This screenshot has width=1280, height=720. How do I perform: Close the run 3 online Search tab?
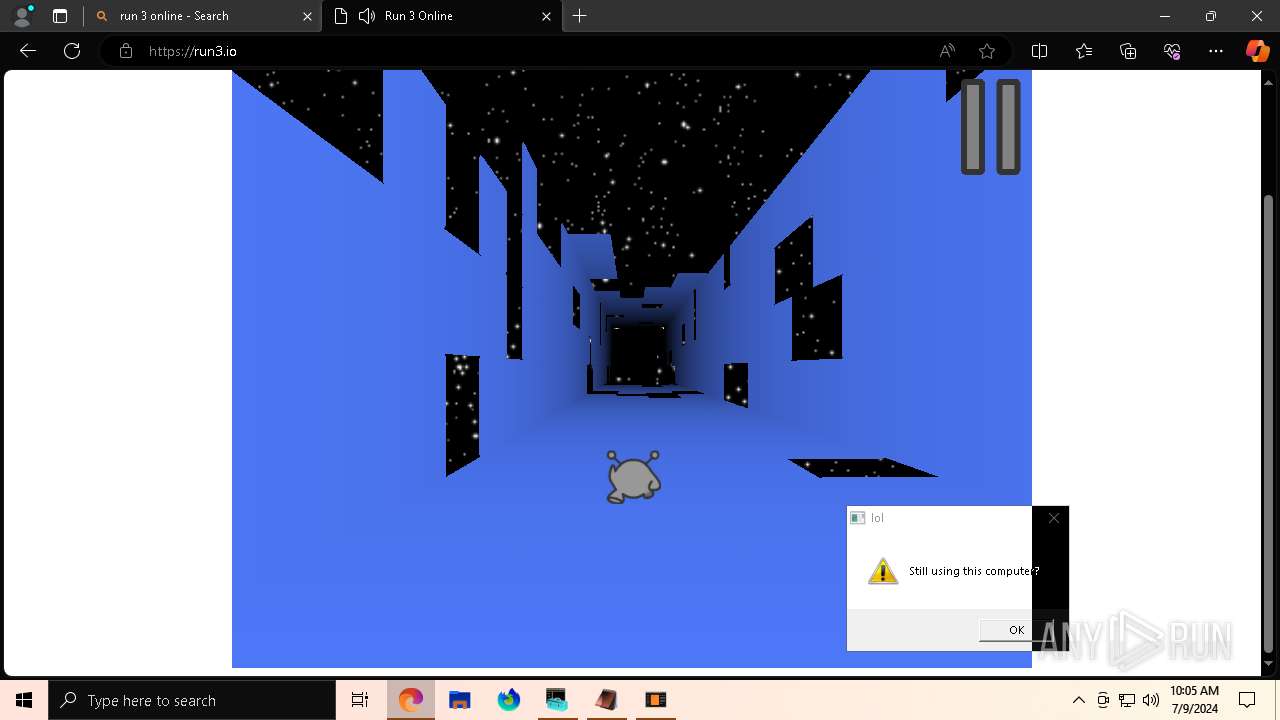tap(307, 16)
